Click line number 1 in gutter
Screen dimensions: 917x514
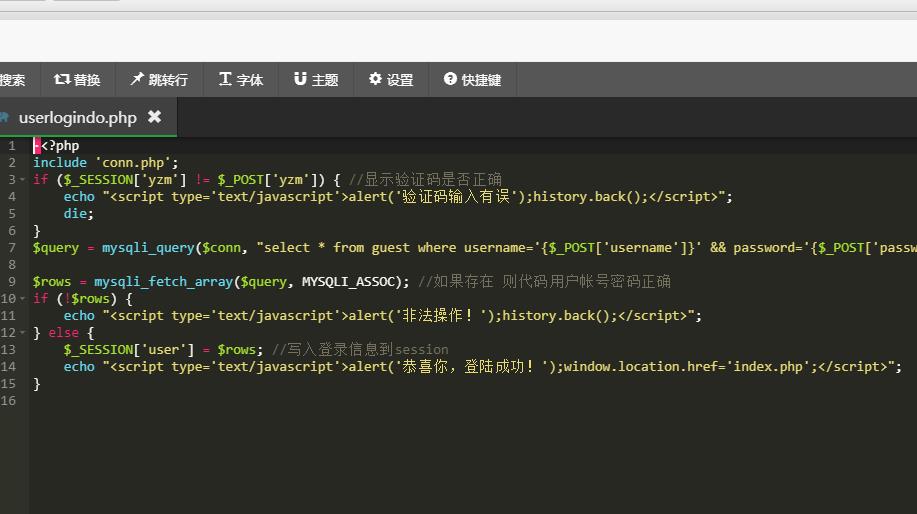click(12, 146)
